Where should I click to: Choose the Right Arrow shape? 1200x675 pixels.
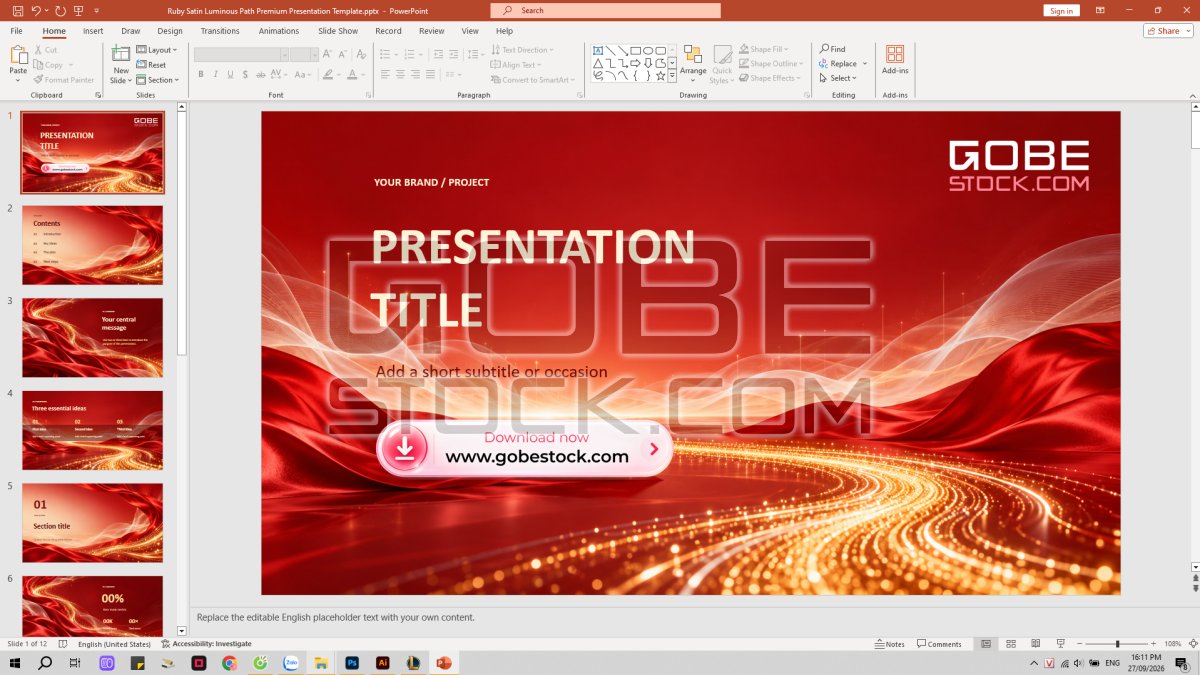pyautogui.click(x=635, y=63)
